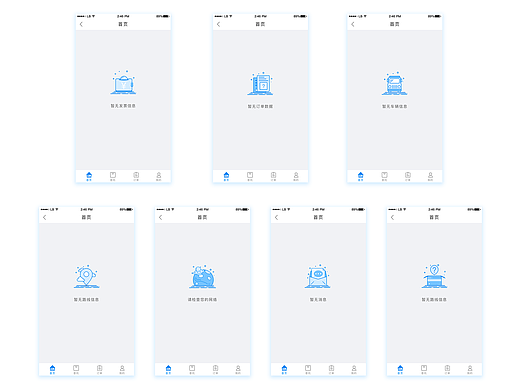Tap the truck illustration
Viewport: 520px width, 390px height.
pyautogui.click(x=395, y=83)
